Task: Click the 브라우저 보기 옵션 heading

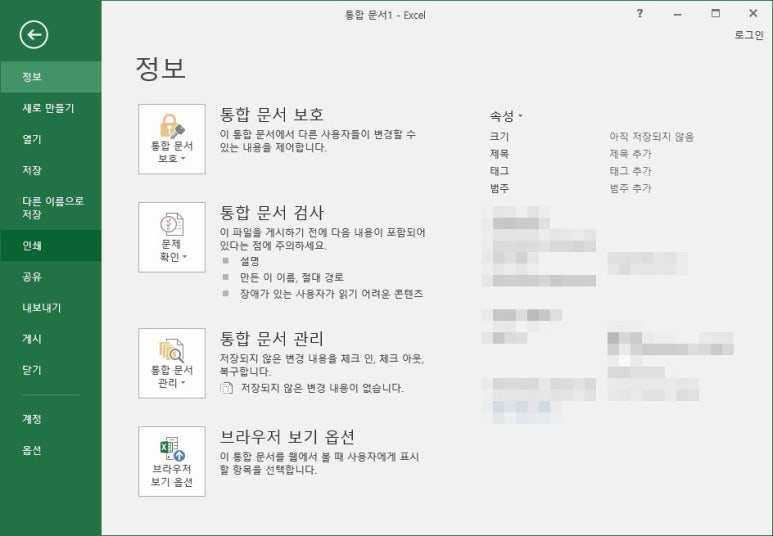Action: [x=287, y=436]
